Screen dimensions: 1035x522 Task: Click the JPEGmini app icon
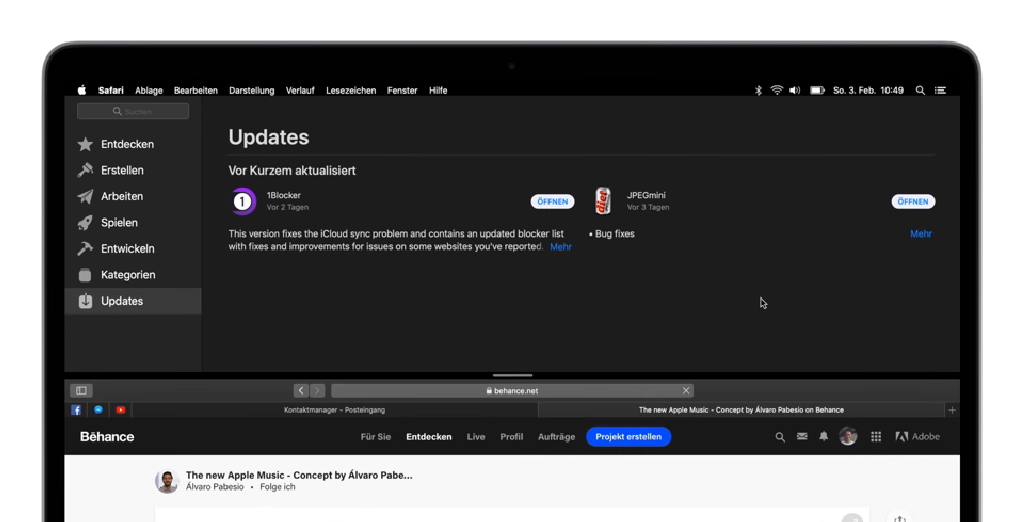[603, 201]
